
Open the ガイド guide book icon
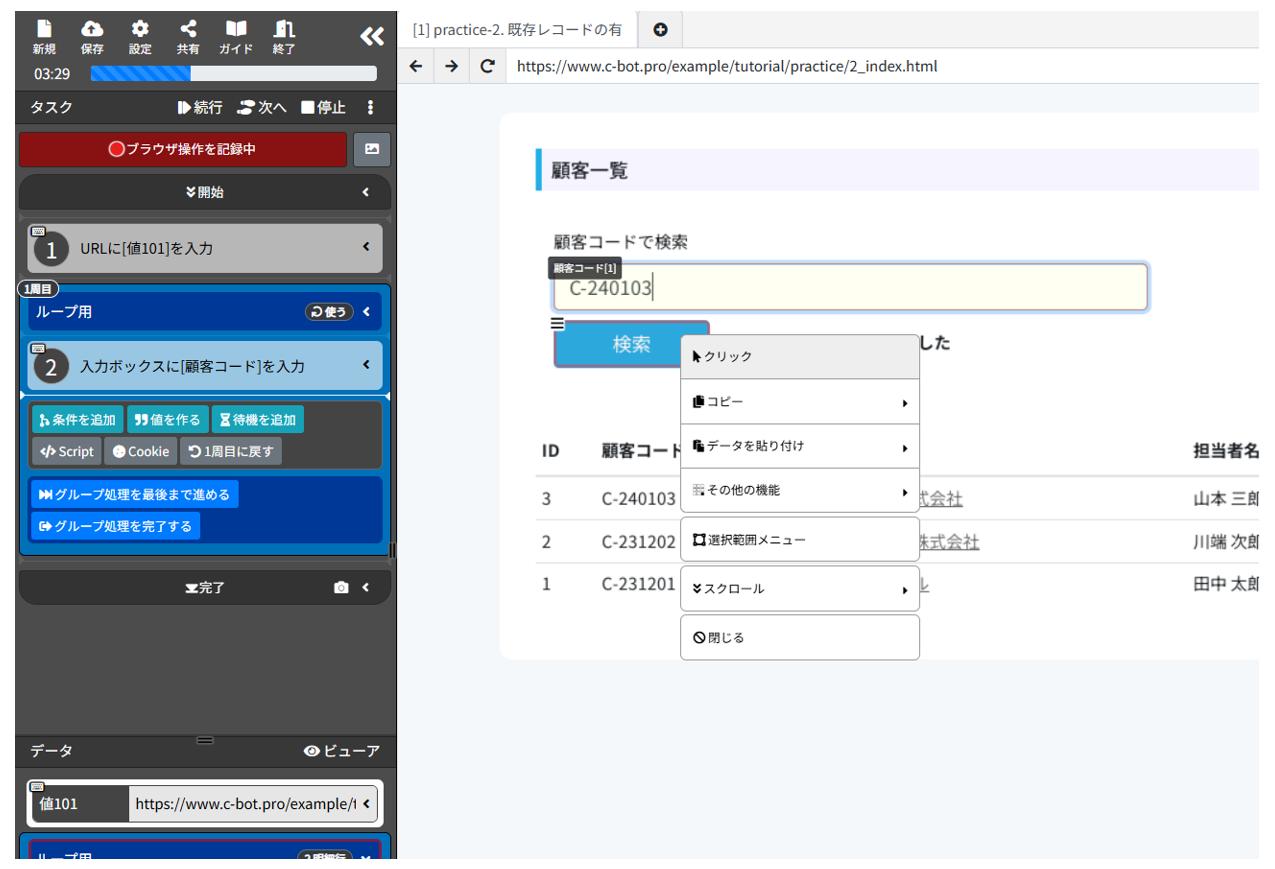coord(236,36)
